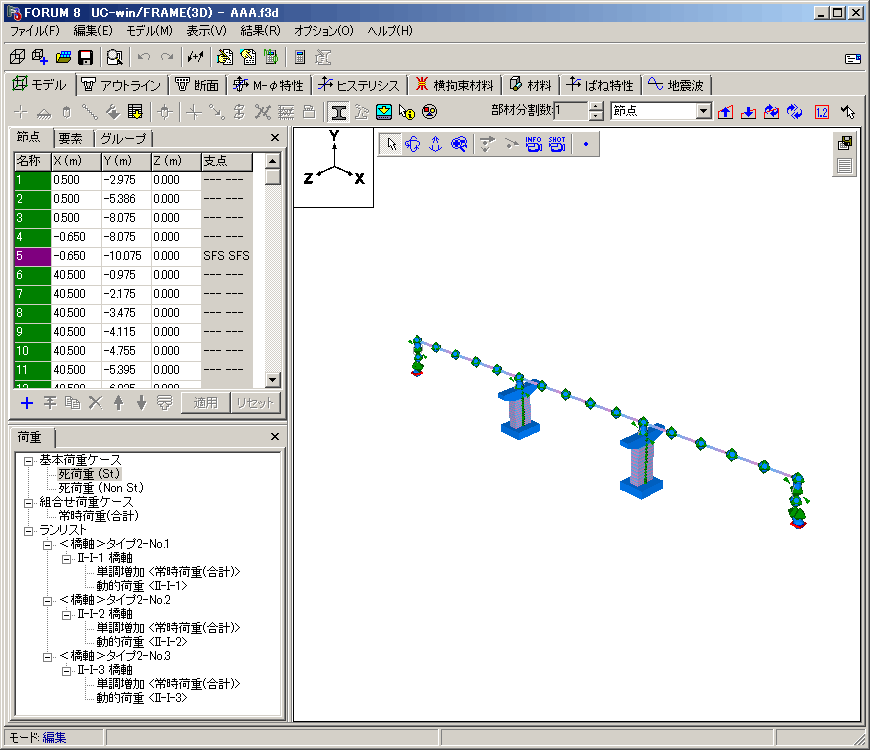The image size is (870, 750).
Task: Click the INFO icon in viewport toolbar
Action: 533,144
